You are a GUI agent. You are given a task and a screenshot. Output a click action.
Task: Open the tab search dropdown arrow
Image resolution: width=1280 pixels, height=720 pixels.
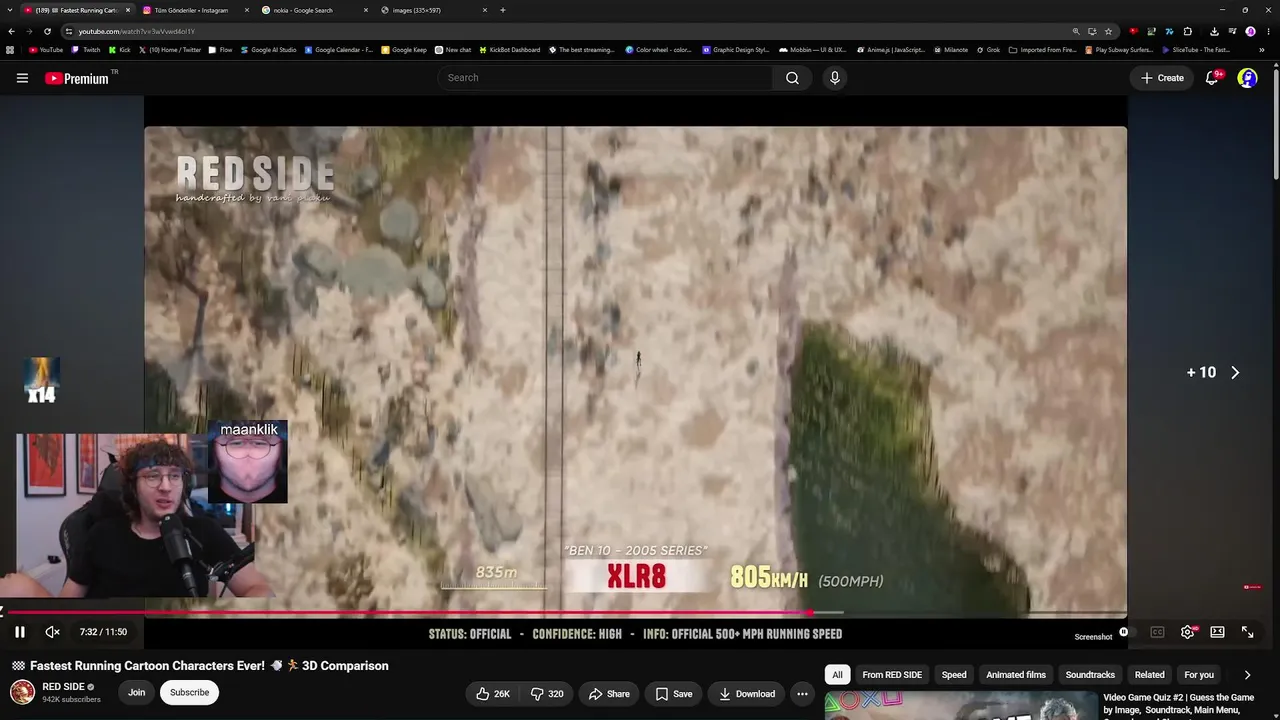[11, 10]
